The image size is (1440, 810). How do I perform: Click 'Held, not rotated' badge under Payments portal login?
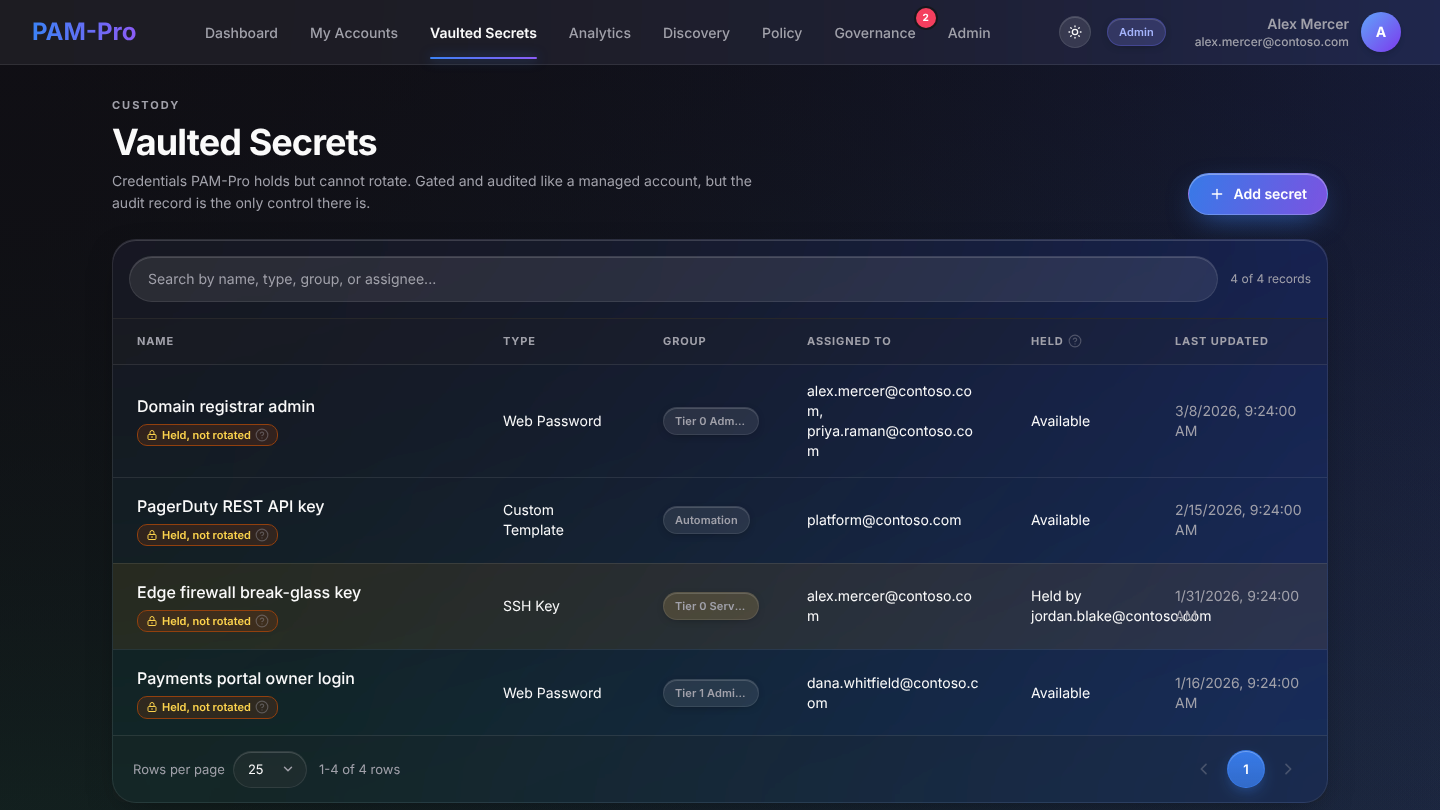click(207, 707)
